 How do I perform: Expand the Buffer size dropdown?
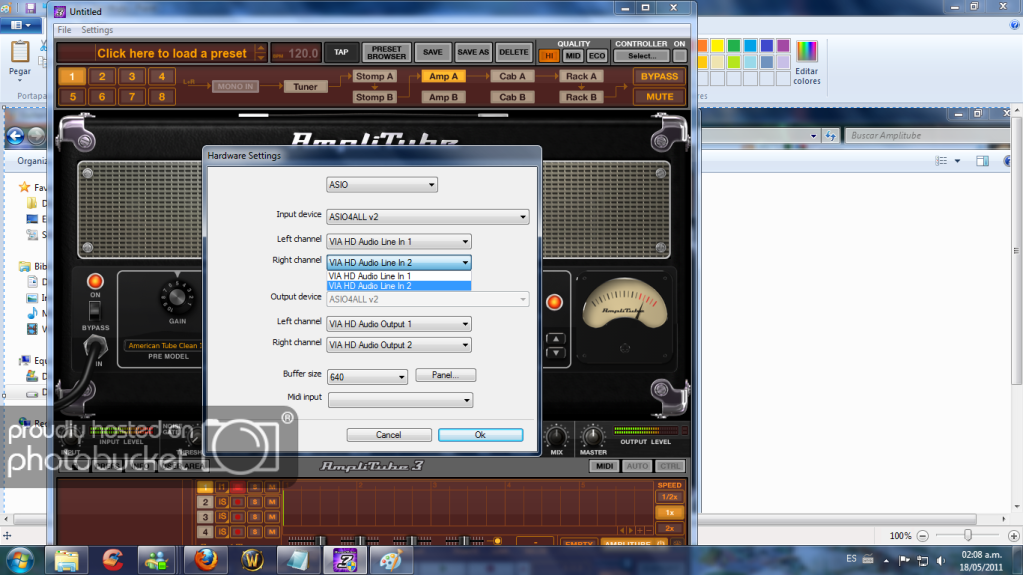(367, 377)
